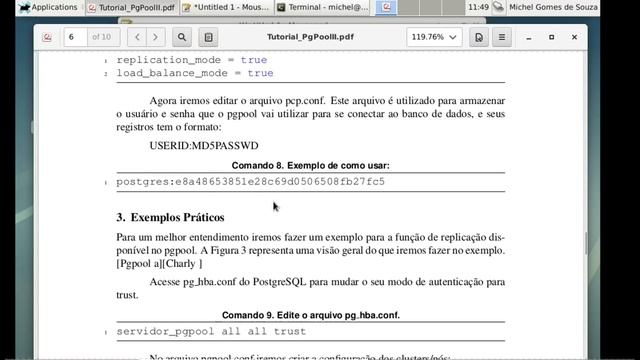Click the line replication_mode = true
This screenshot has width=640, height=360.
tap(192, 60)
